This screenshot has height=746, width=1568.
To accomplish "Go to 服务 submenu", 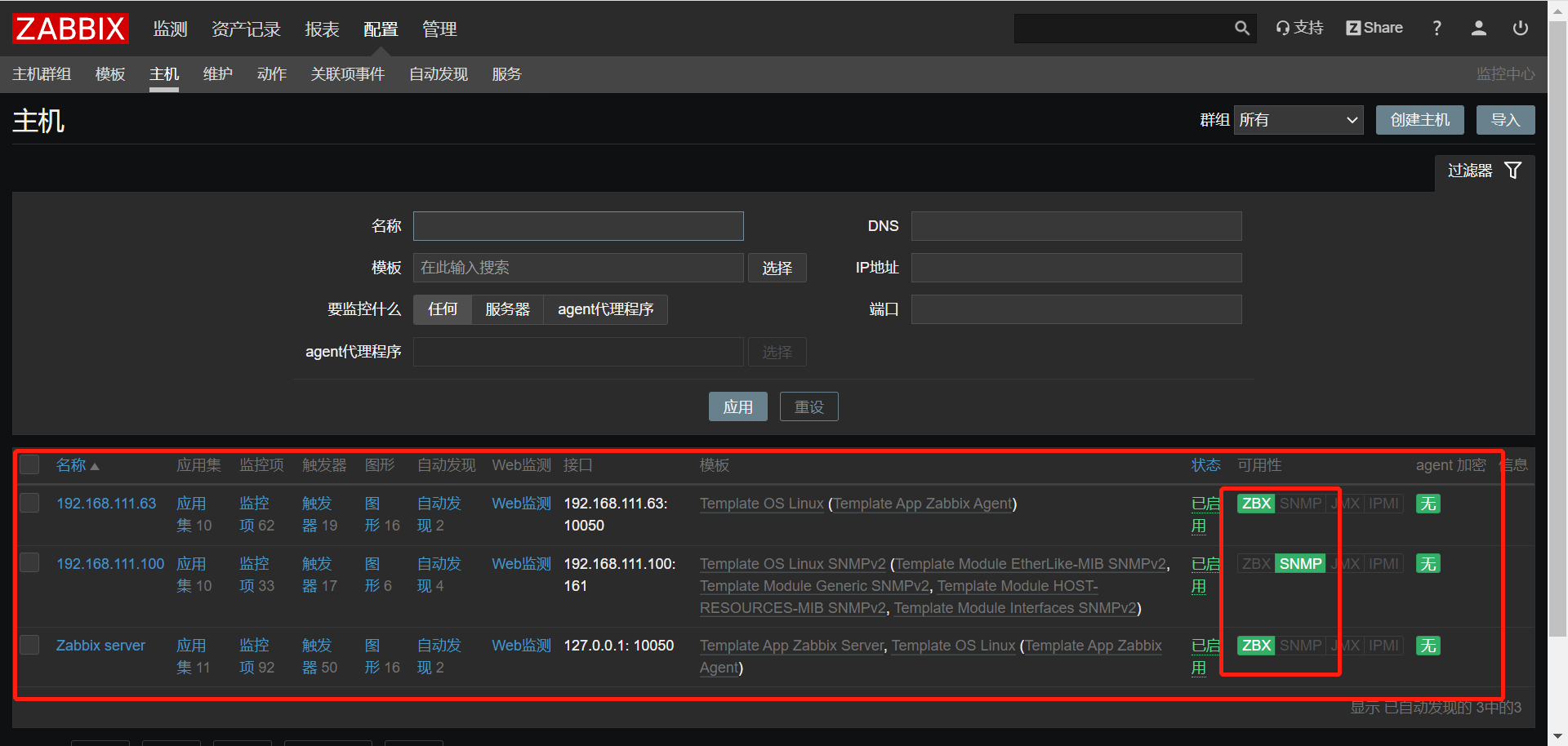I will 506,74.
